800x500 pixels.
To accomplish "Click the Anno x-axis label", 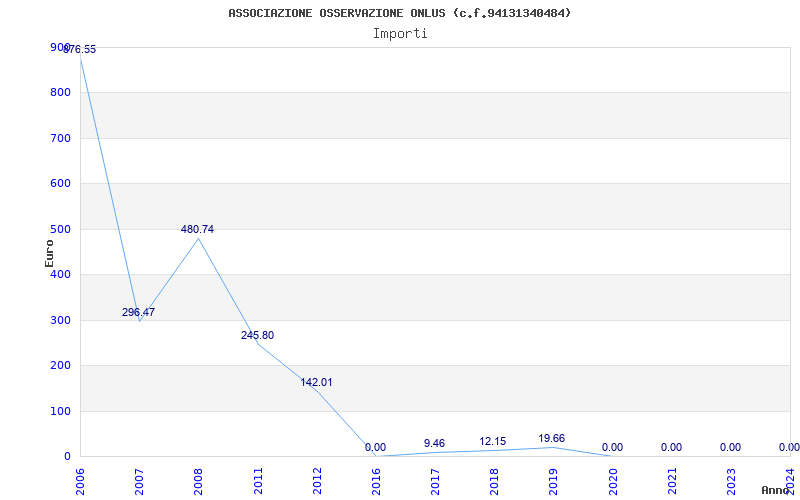I will point(775,490).
